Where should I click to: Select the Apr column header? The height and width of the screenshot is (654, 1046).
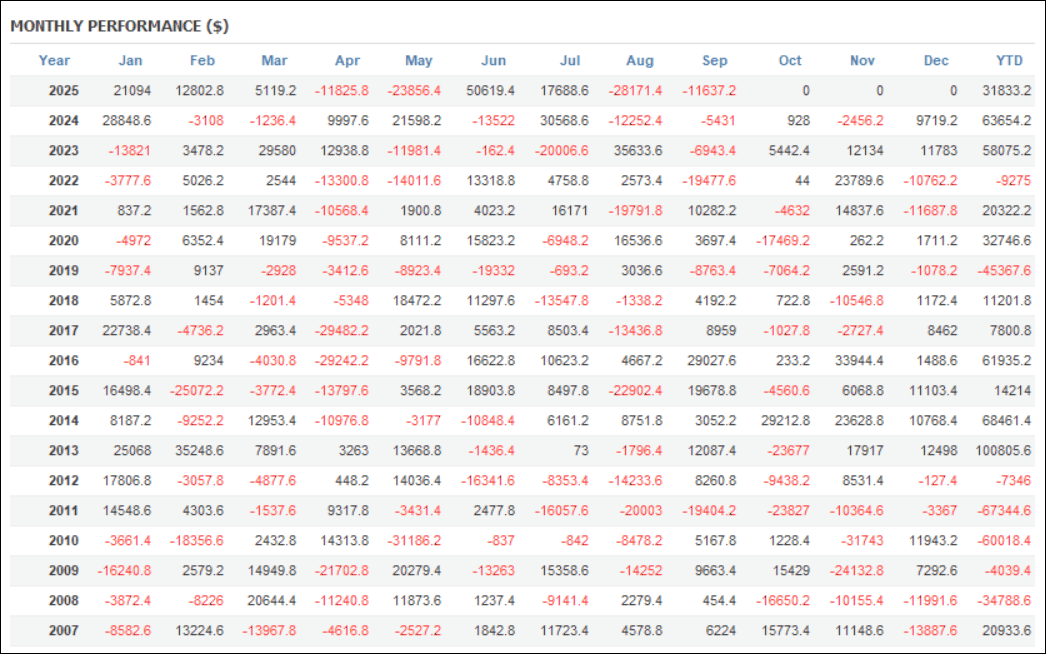click(346, 60)
